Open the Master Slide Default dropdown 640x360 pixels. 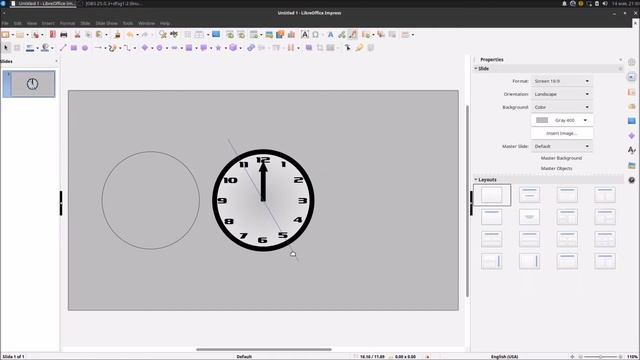point(562,146)
